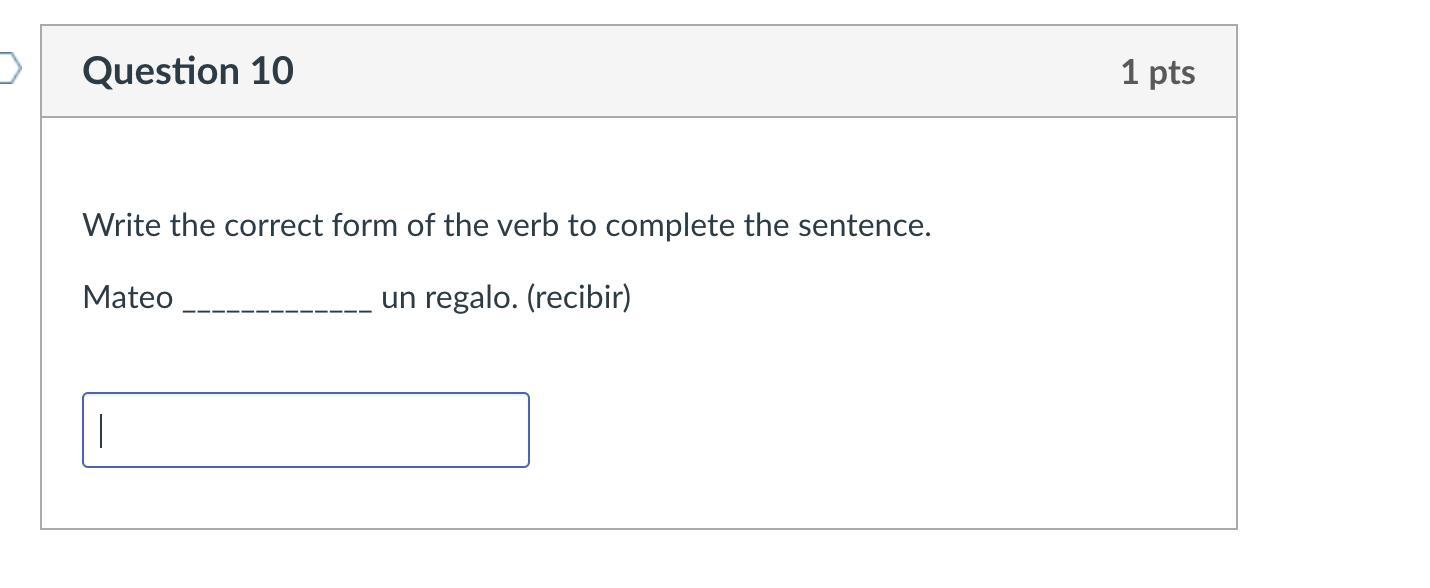Click the blank underline in the sentence
1430x588 pixels.
click(277, 304)
